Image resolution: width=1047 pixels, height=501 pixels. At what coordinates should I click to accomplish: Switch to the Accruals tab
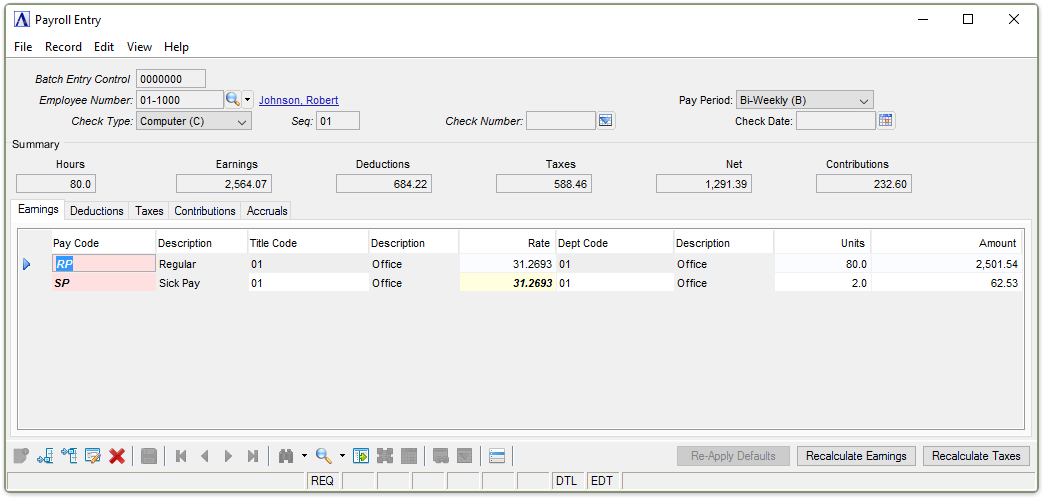[x=267, y=211]
